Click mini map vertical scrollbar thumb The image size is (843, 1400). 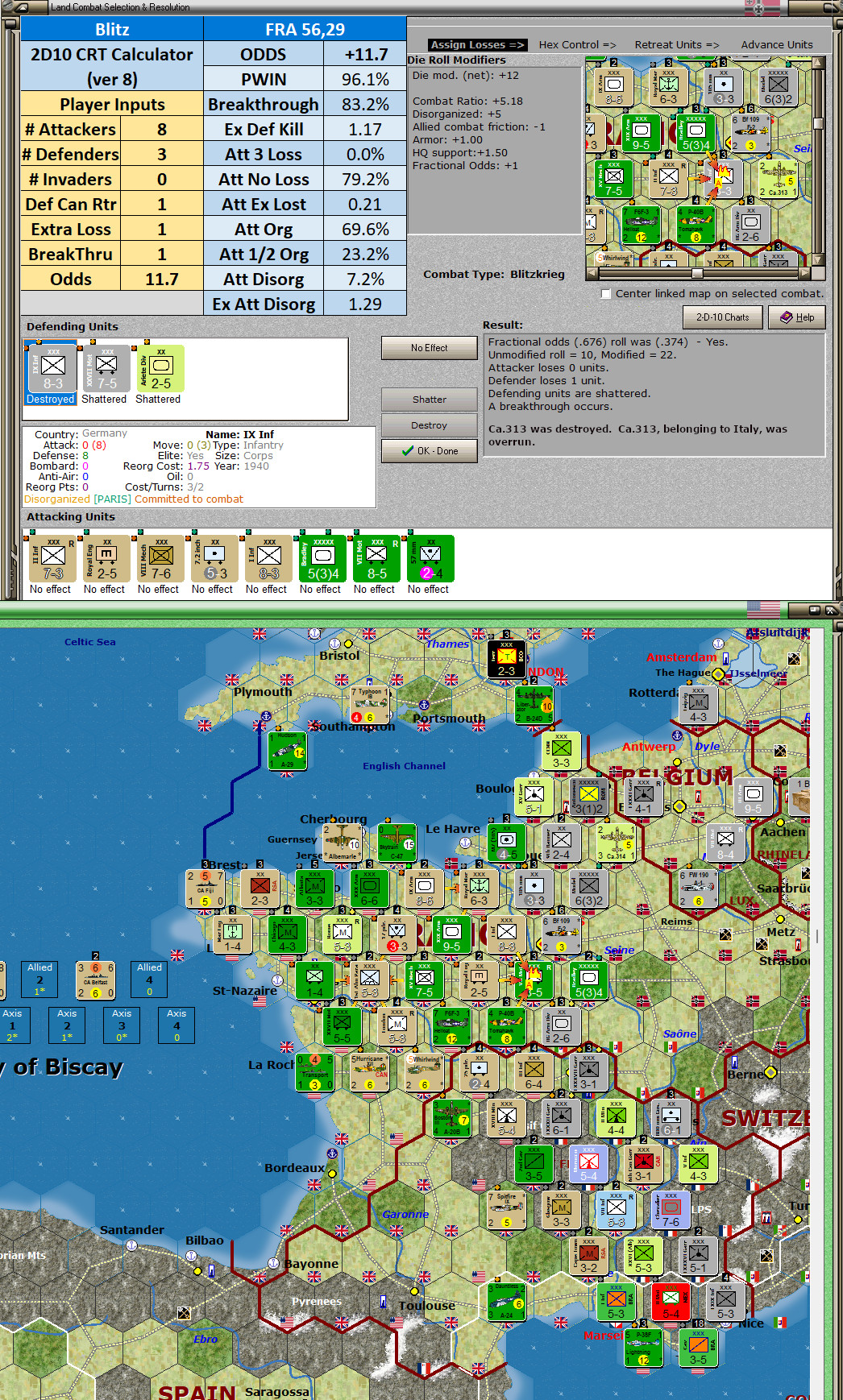(x=819, y=123)
